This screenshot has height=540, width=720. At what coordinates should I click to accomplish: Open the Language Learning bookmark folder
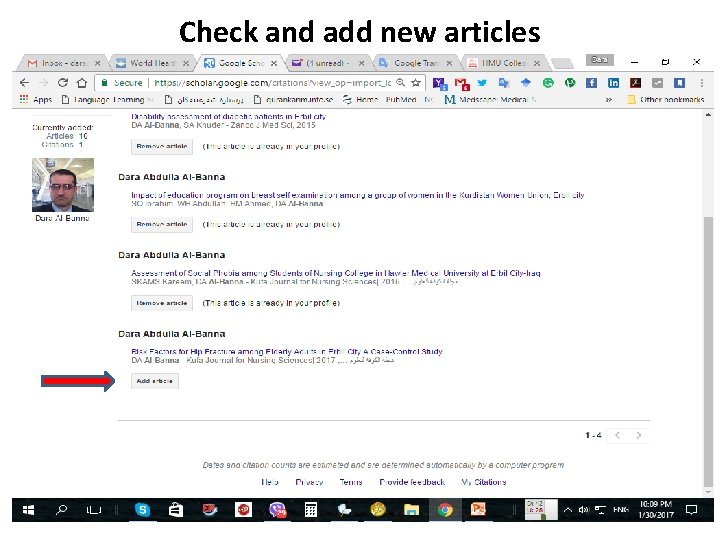pos(107,100)
